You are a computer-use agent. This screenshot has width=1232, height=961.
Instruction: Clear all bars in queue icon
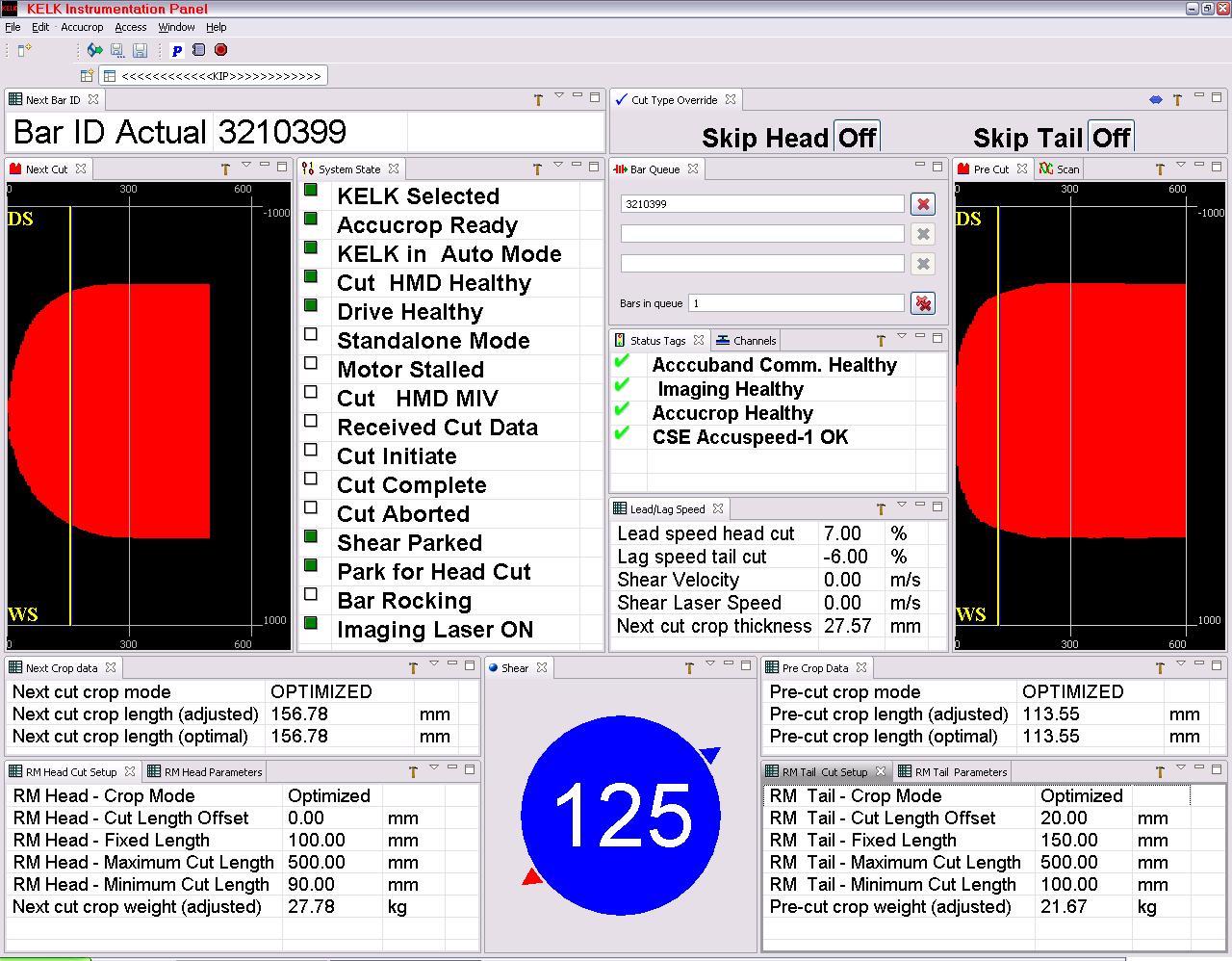923,303
